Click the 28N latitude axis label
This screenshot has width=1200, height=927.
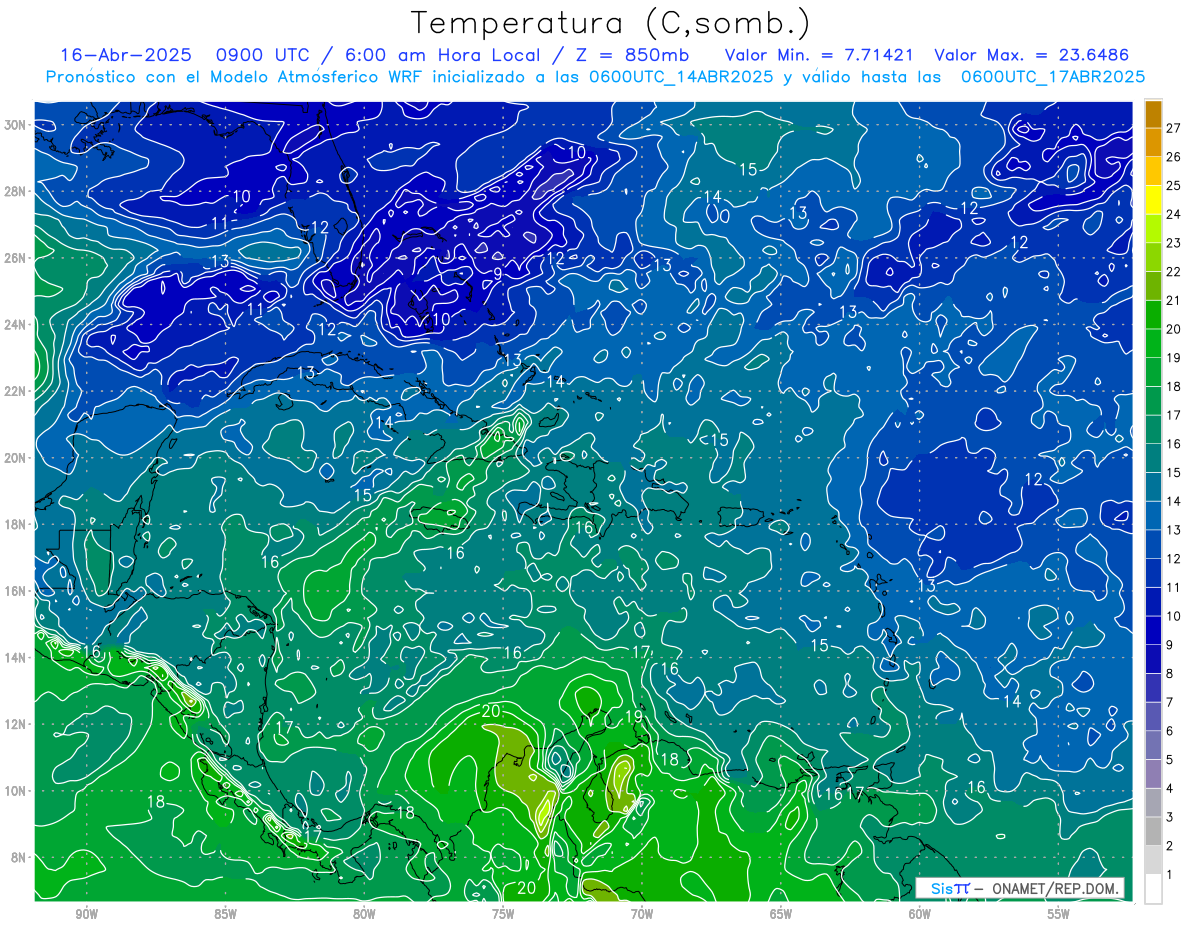point(17,191)
